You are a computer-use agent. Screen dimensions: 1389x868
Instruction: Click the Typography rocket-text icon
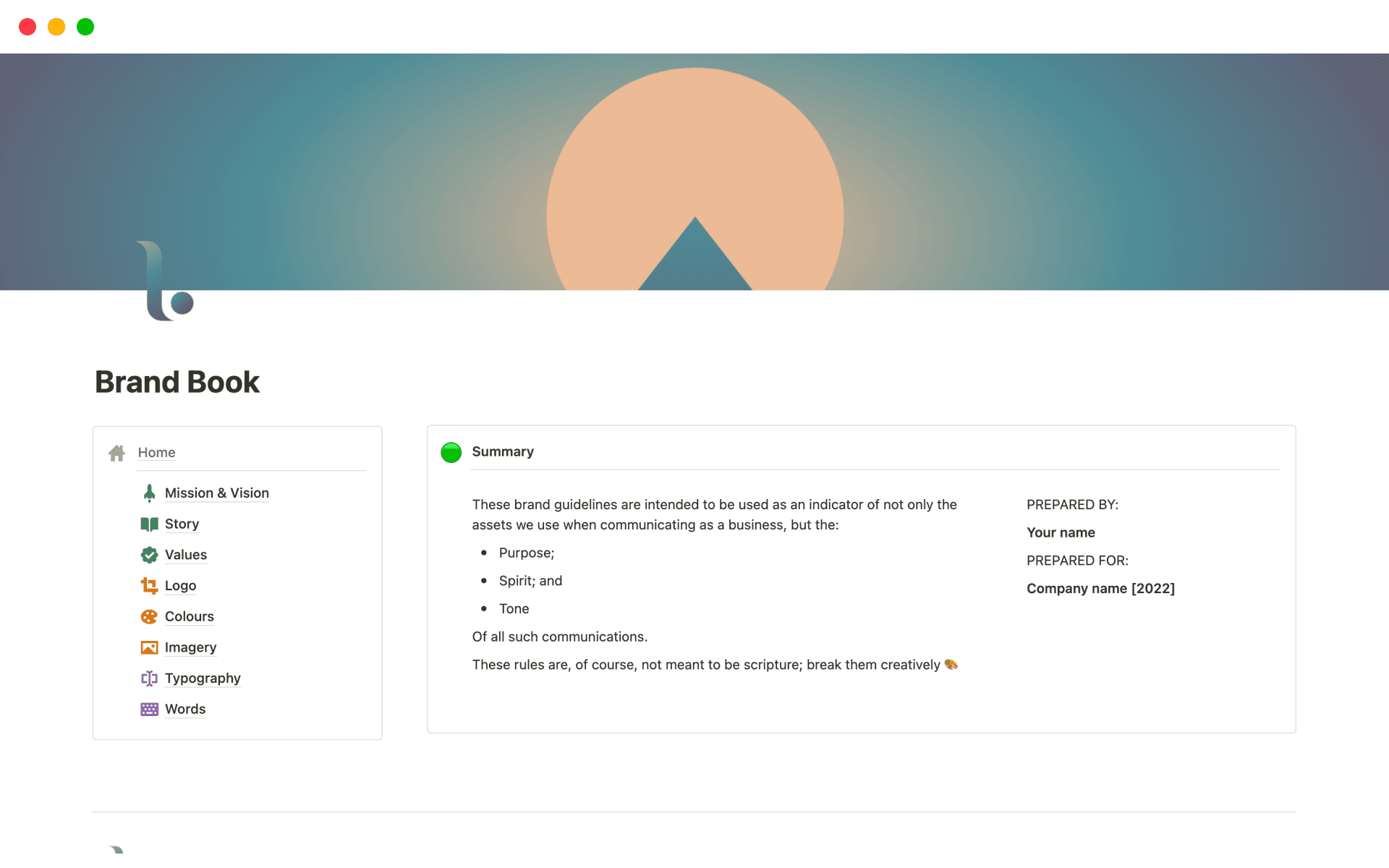pyautogui.click(x=149, y=678)
